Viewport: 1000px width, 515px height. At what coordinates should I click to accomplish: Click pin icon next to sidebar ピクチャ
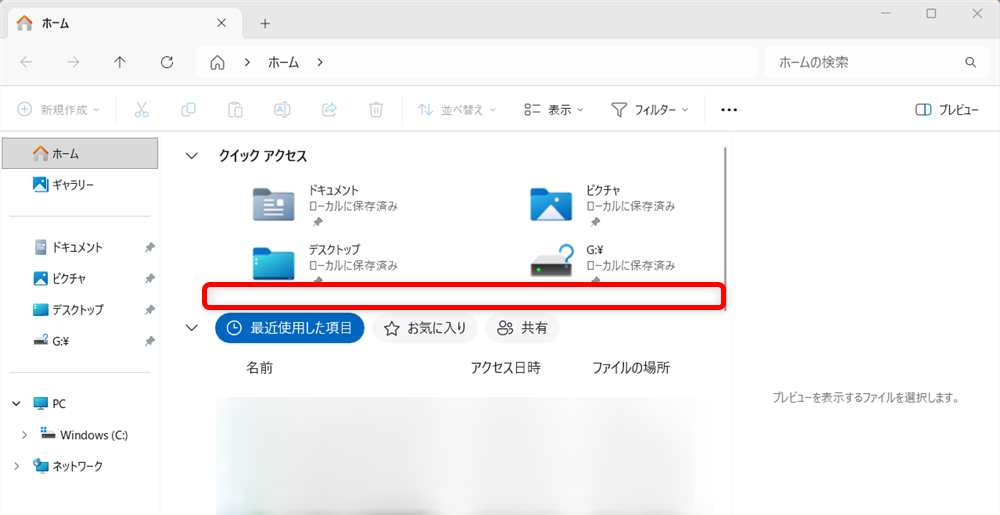click(149, 279)
